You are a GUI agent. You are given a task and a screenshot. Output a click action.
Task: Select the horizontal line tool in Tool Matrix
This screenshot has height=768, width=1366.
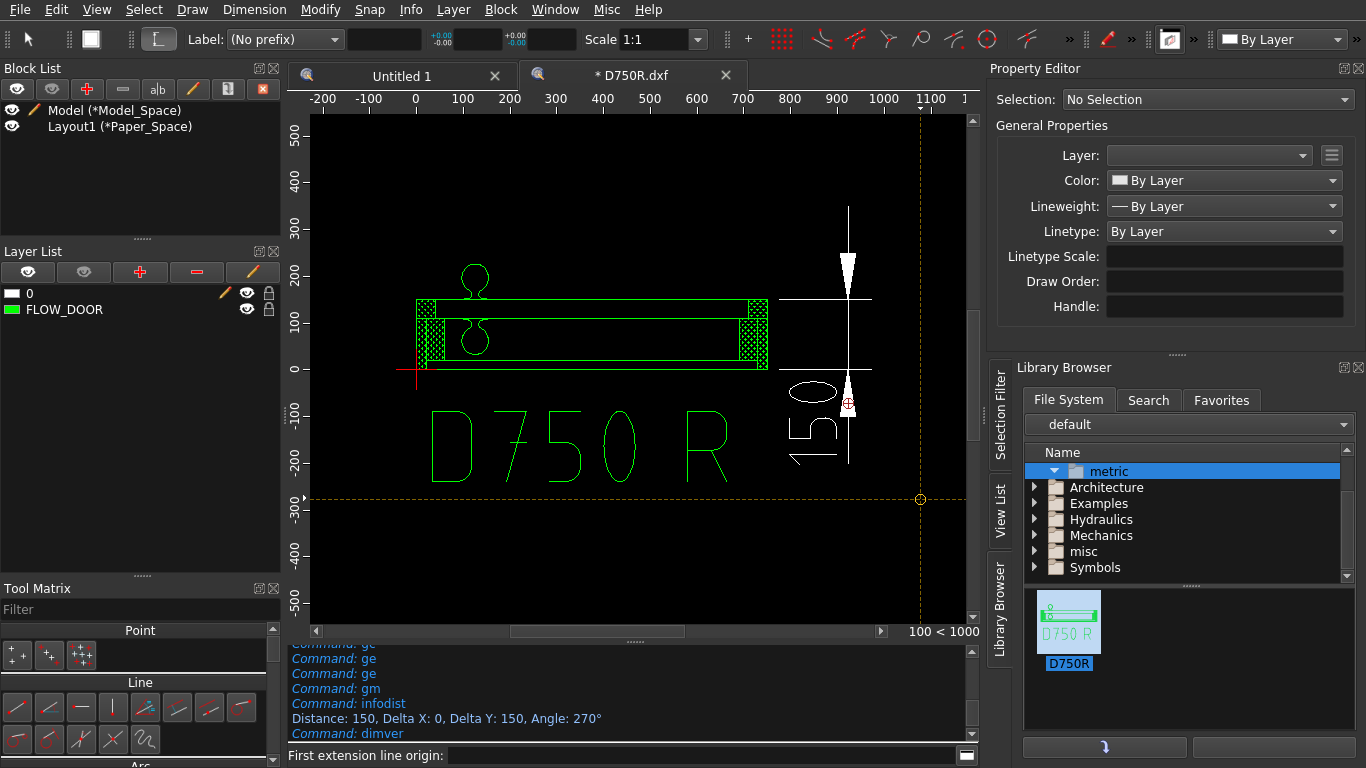click(81, 708)
